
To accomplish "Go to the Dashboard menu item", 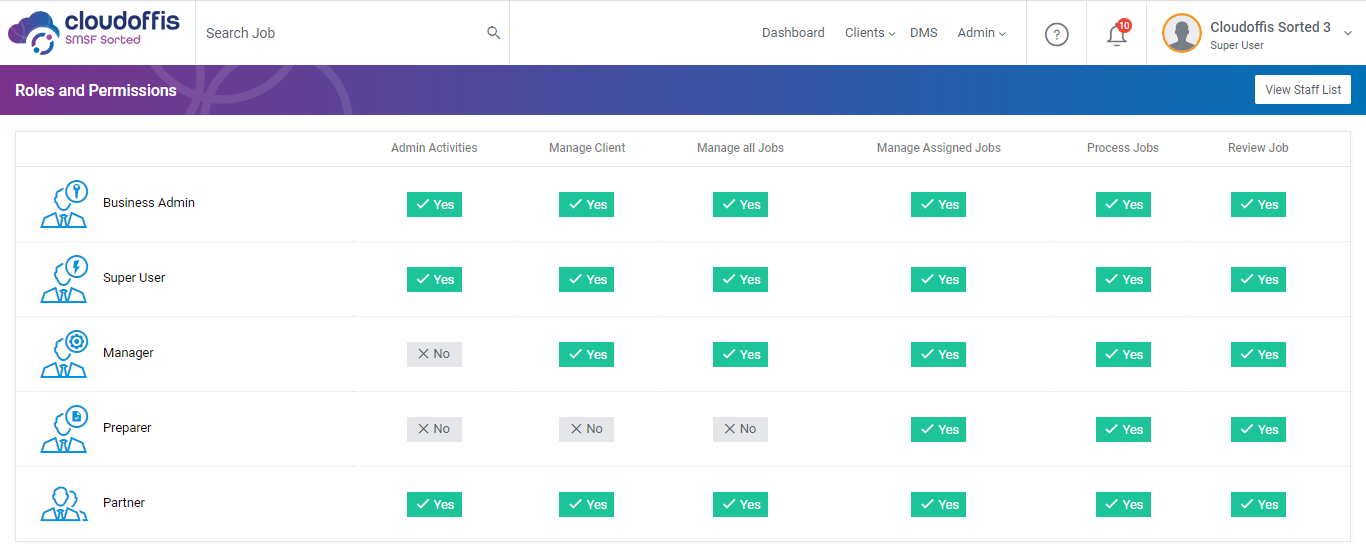I will tap(793, 33).
